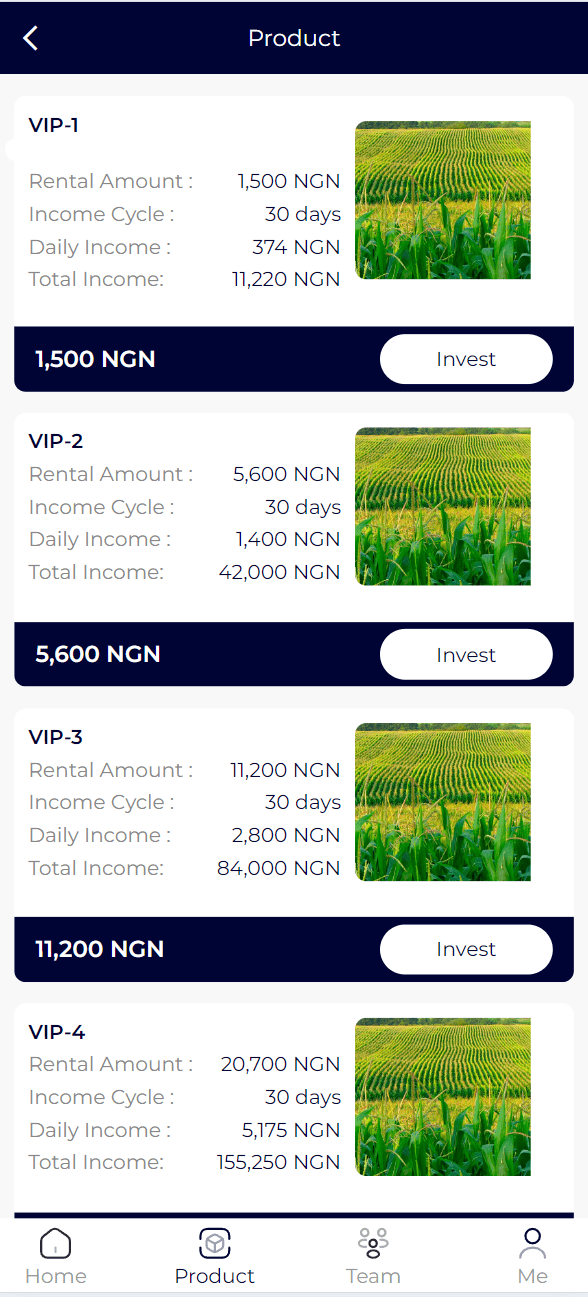588x1297 pixels.
Task: Open the VIP-1 cornfield image
Action: click(x=443, y=200)
